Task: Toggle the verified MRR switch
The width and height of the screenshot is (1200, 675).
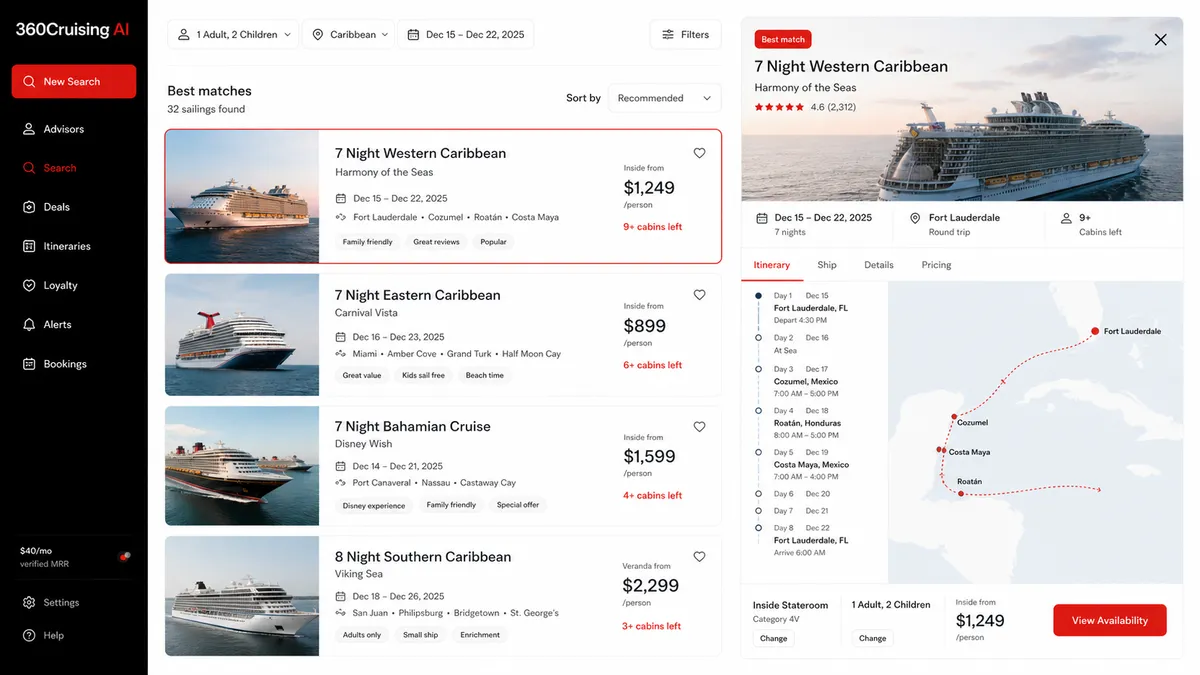Action: coord(125,556)
